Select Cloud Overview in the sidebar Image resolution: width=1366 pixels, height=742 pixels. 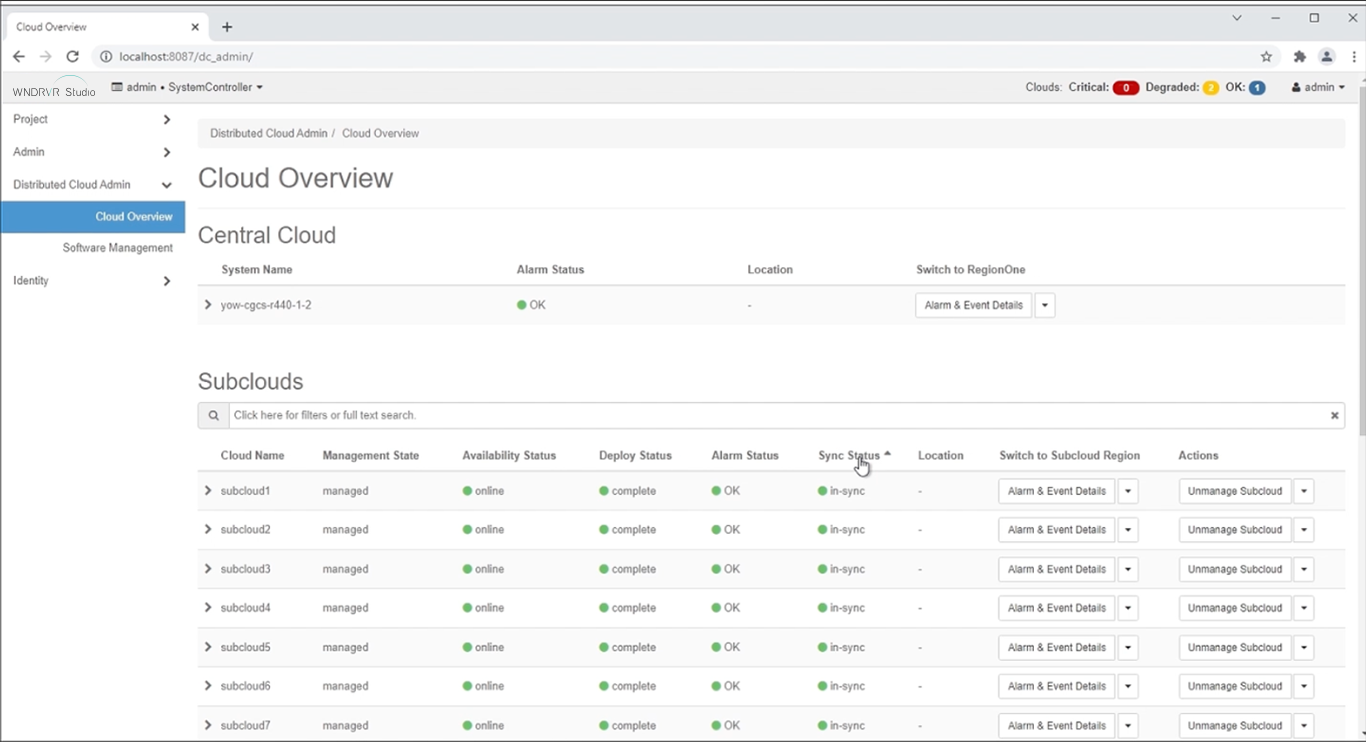93,216
